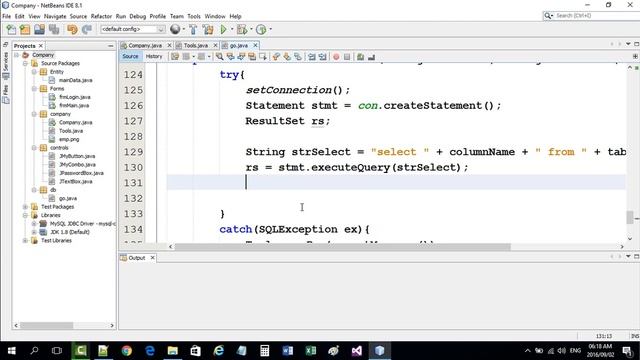Screen dimensions: 640x360
Task: Open the File menu
Action: click(7, 16)
